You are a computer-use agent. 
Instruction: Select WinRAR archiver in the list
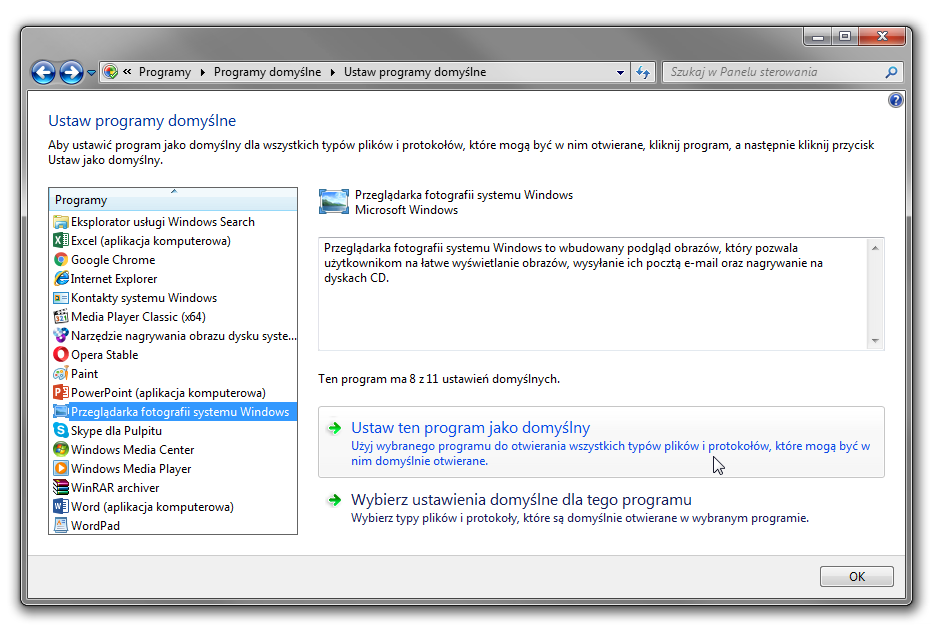point(173,488)
